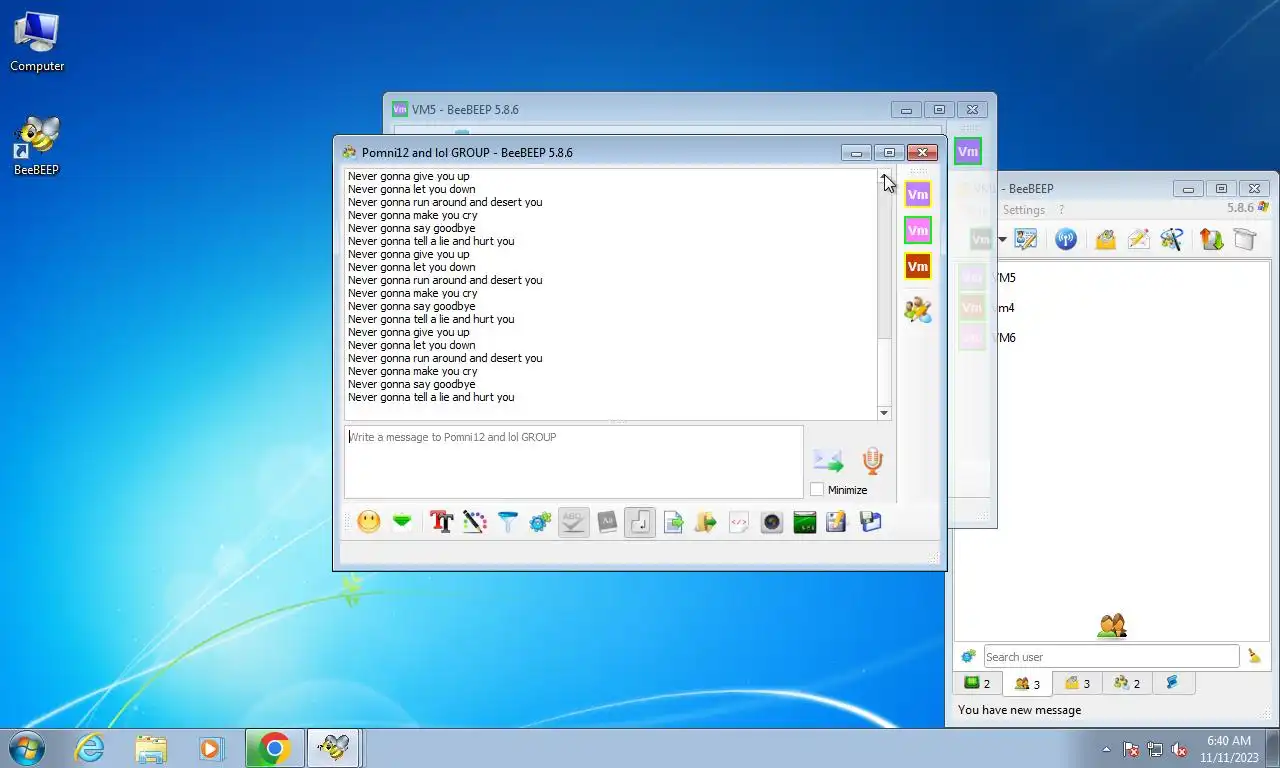Image resolution: width=1280 pixels, height=768 pixels.
Task: Open the ? help menu
Action: [1061, 210]
